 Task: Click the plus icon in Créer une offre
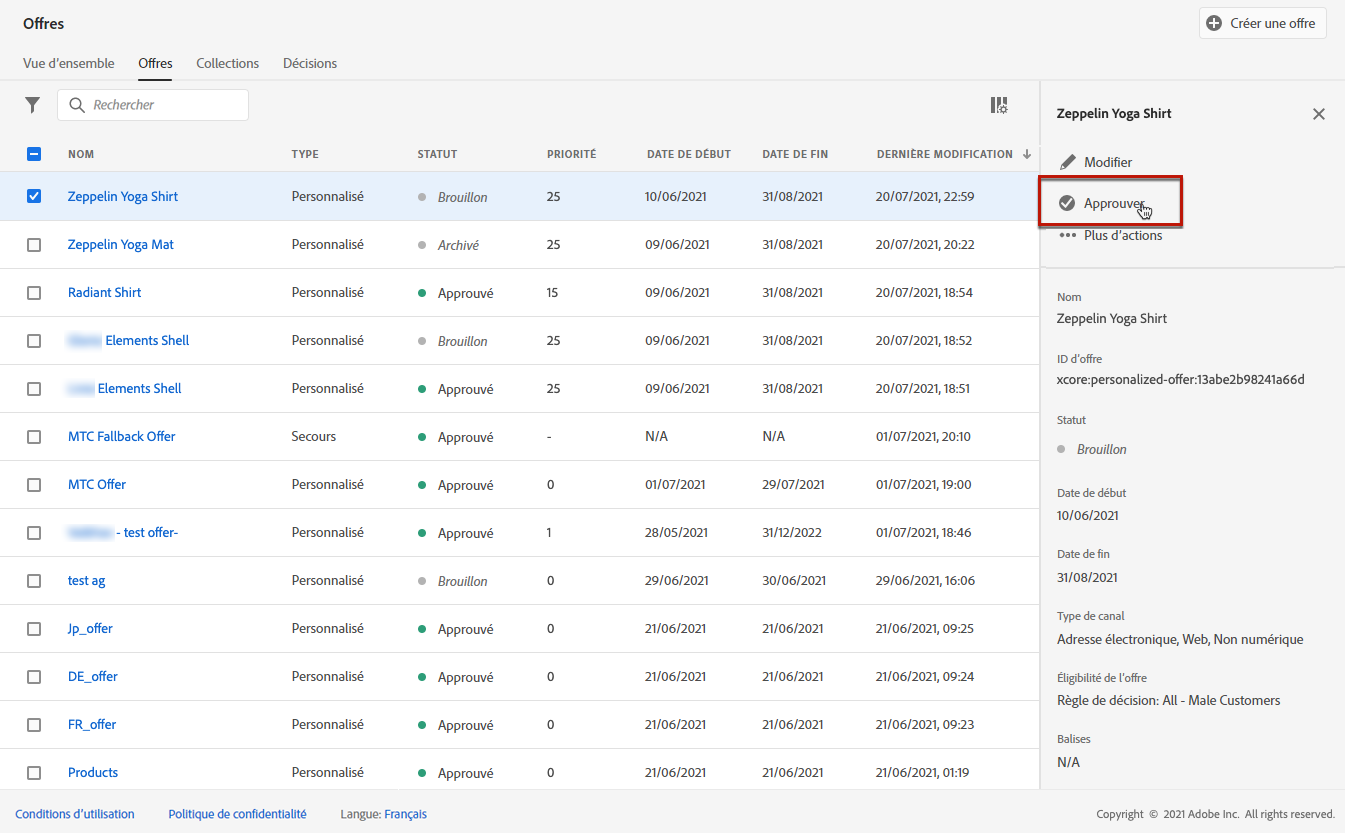pyautogui.click(x=1214, y=23)
